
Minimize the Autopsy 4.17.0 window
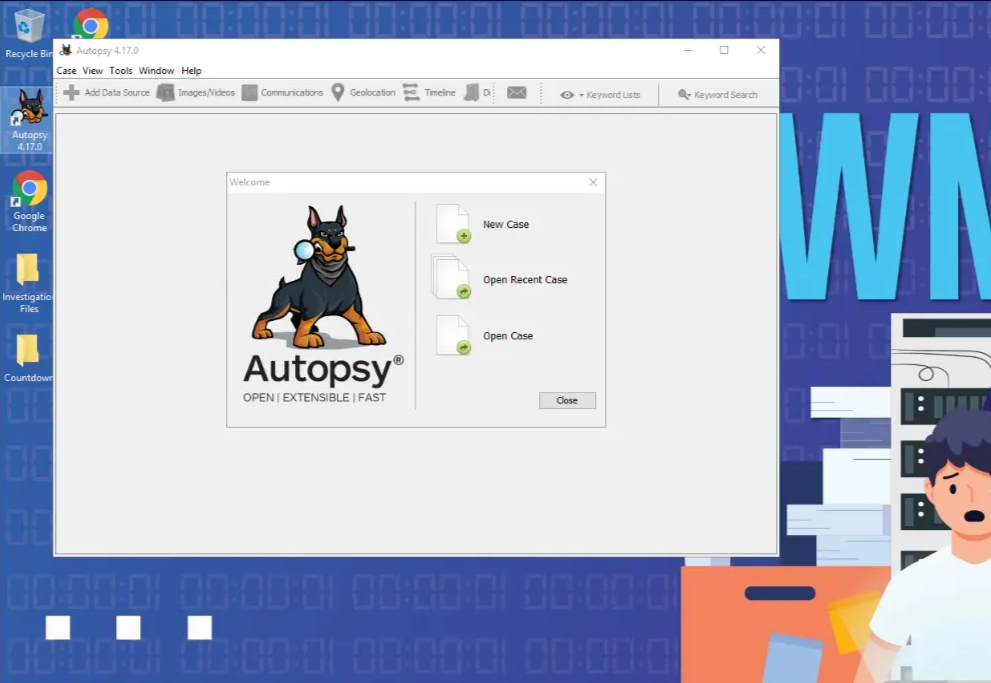(x=688, y=50)
